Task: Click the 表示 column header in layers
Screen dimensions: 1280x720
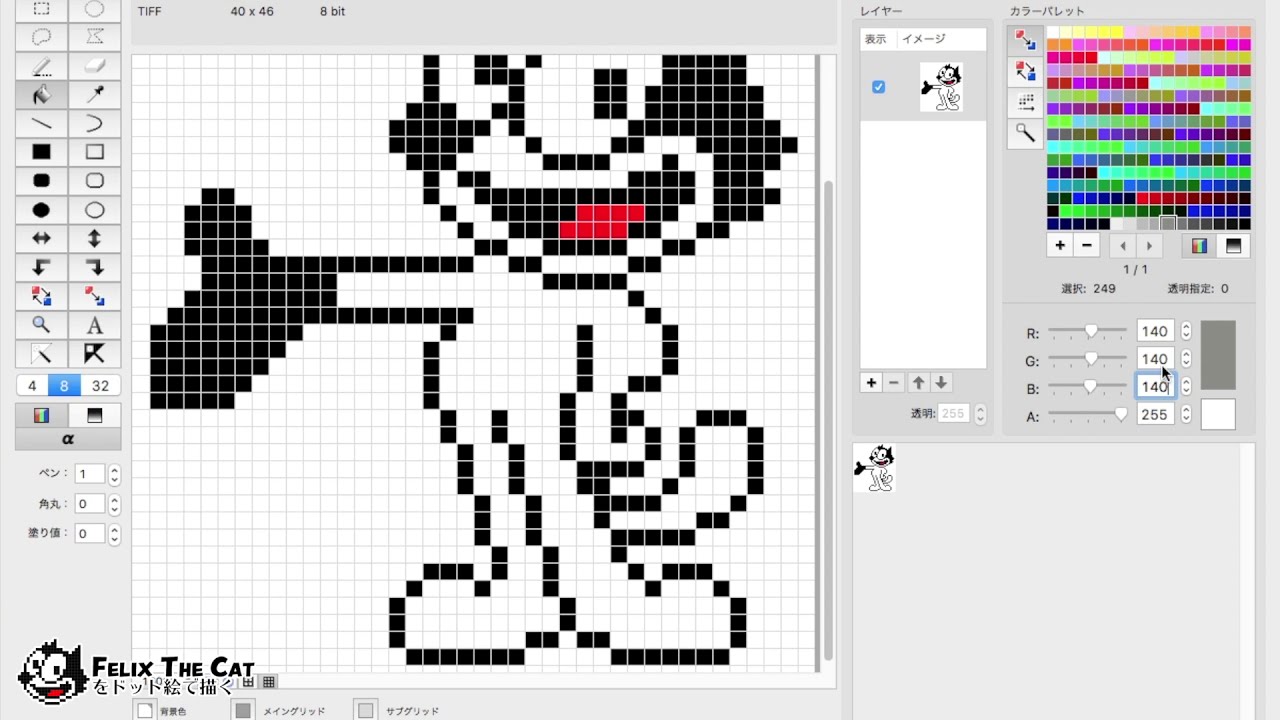Action: 876,39
